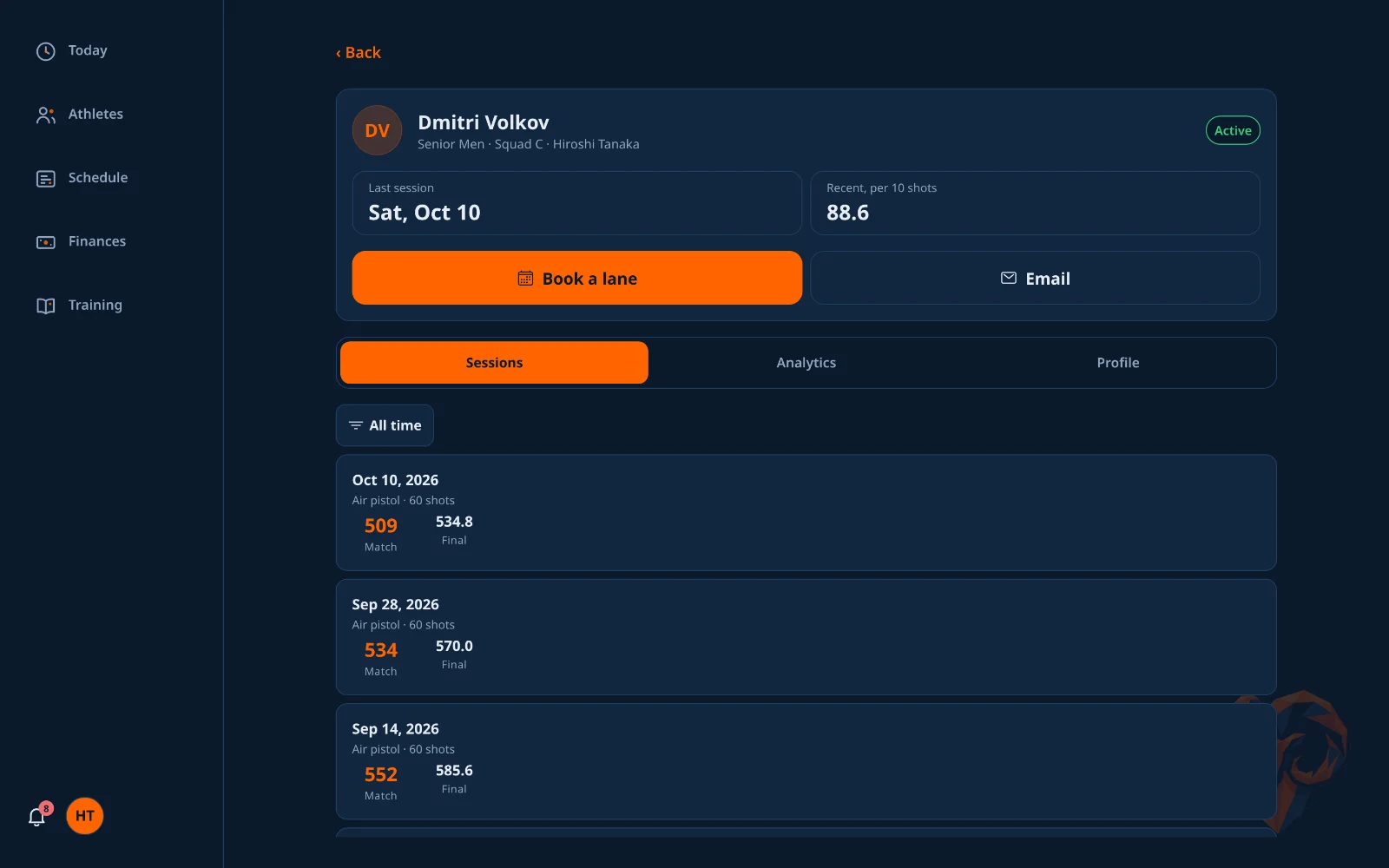The width and height of the screenshot is (1389, 868).
Task: Click the Recent per 10 shots 88.6 value
Action: (x=847, y=213)
